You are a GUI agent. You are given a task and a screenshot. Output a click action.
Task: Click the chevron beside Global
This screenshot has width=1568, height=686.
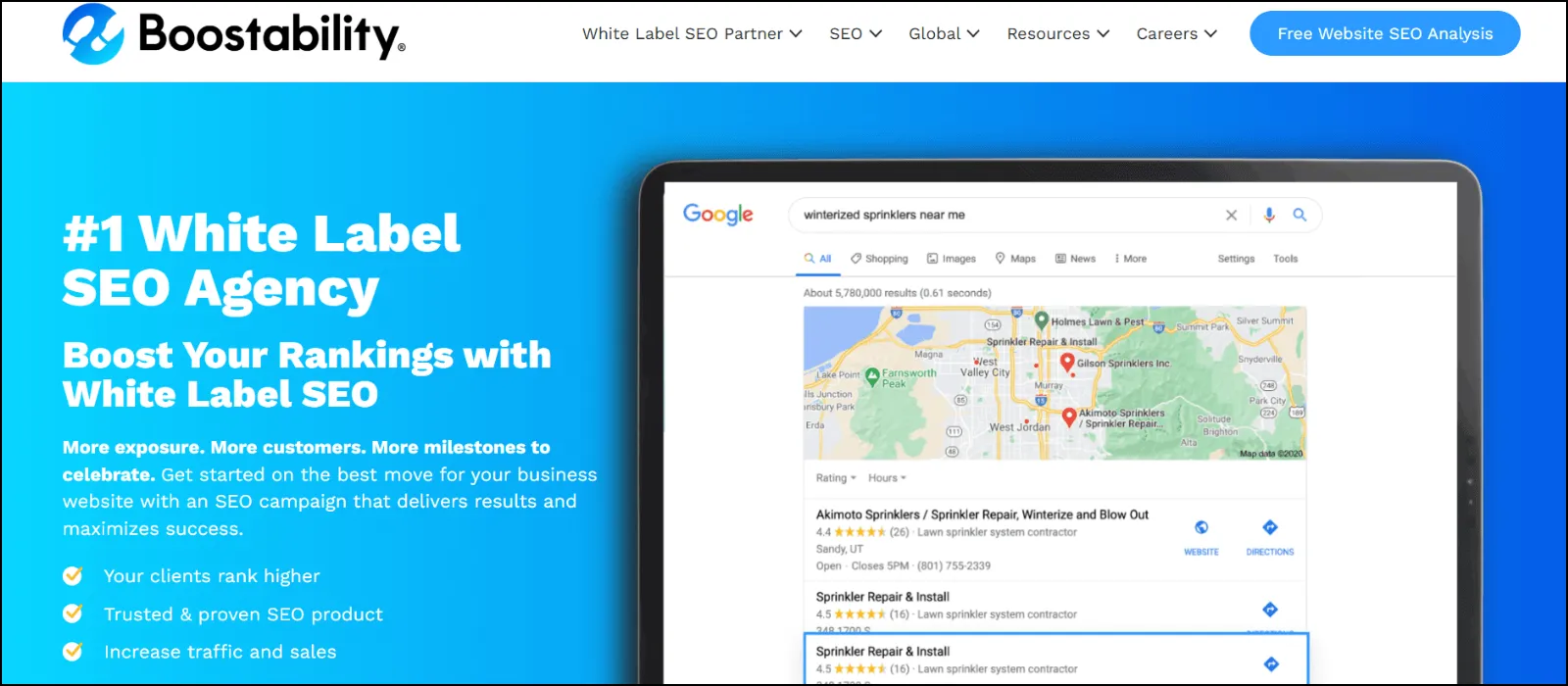(973, 33)
